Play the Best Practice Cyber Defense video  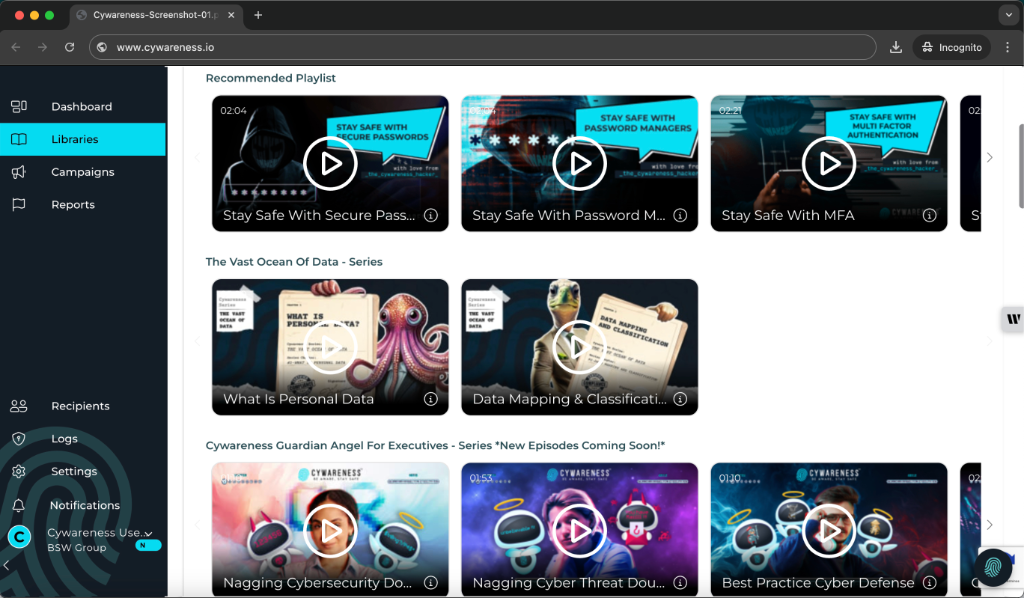coord(829,531)
